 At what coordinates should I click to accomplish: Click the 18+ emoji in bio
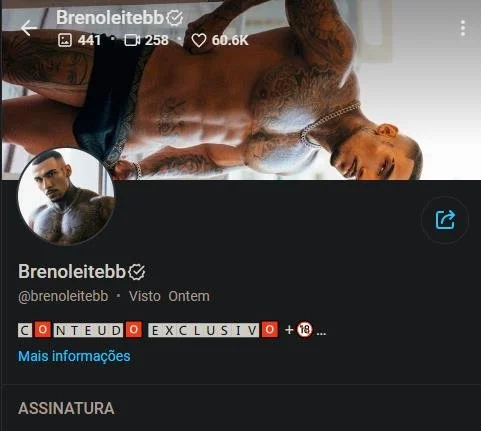[304, 330]
